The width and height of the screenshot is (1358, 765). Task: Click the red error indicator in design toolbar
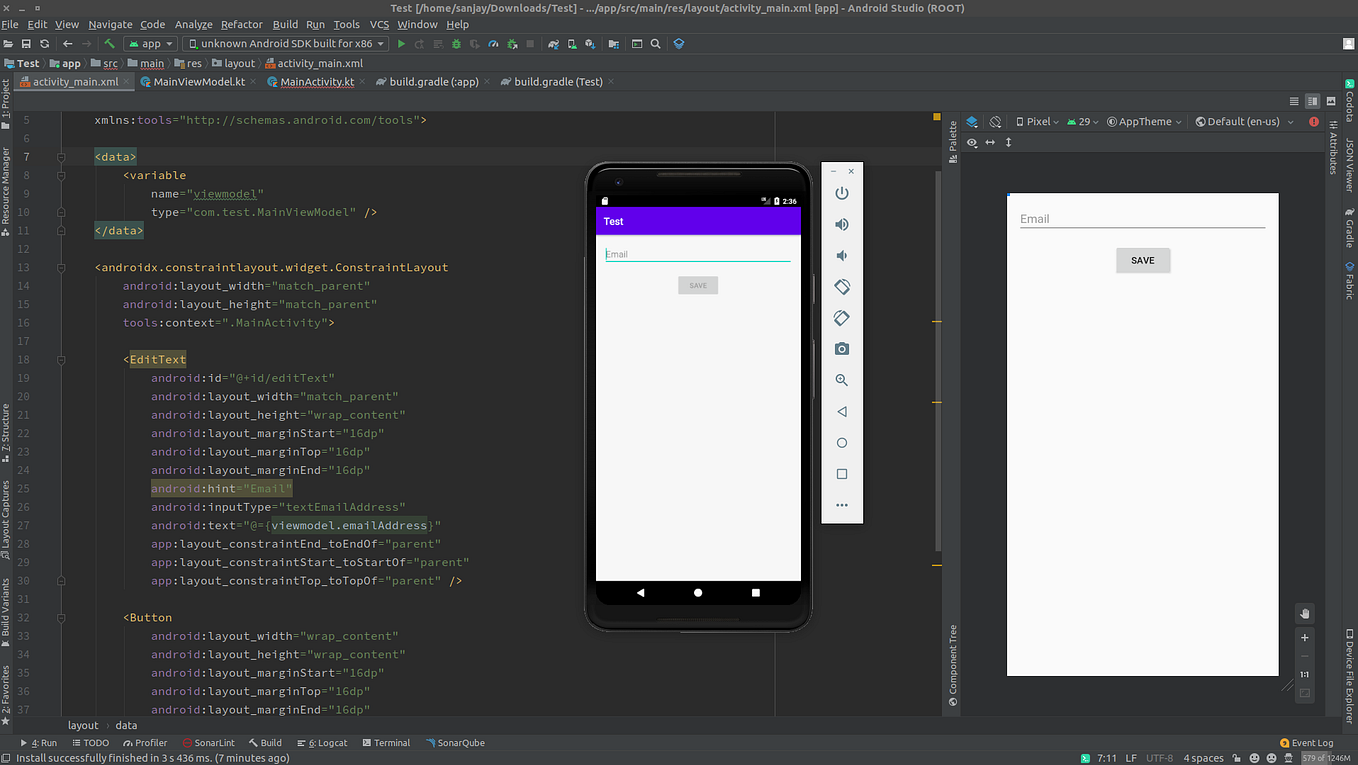tap(1314, 122)
